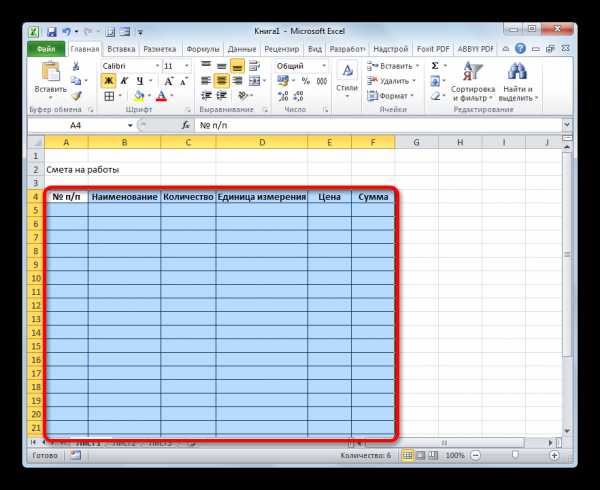The image size is (600, 490).
Task: Click the text Orientation icon
Action: [x=243, y=96]
